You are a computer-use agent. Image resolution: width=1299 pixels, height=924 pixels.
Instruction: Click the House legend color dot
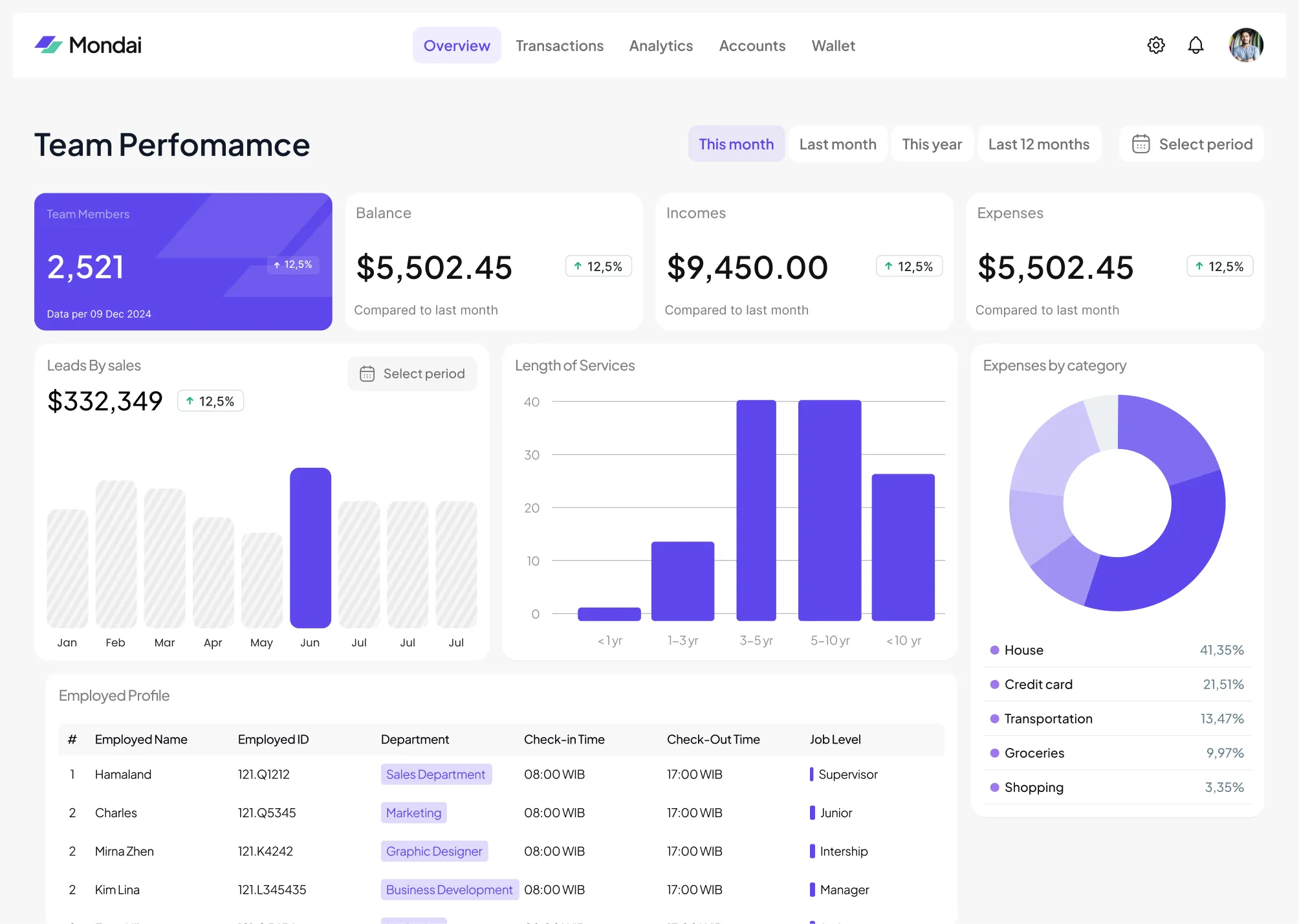[x=994, y=650]
